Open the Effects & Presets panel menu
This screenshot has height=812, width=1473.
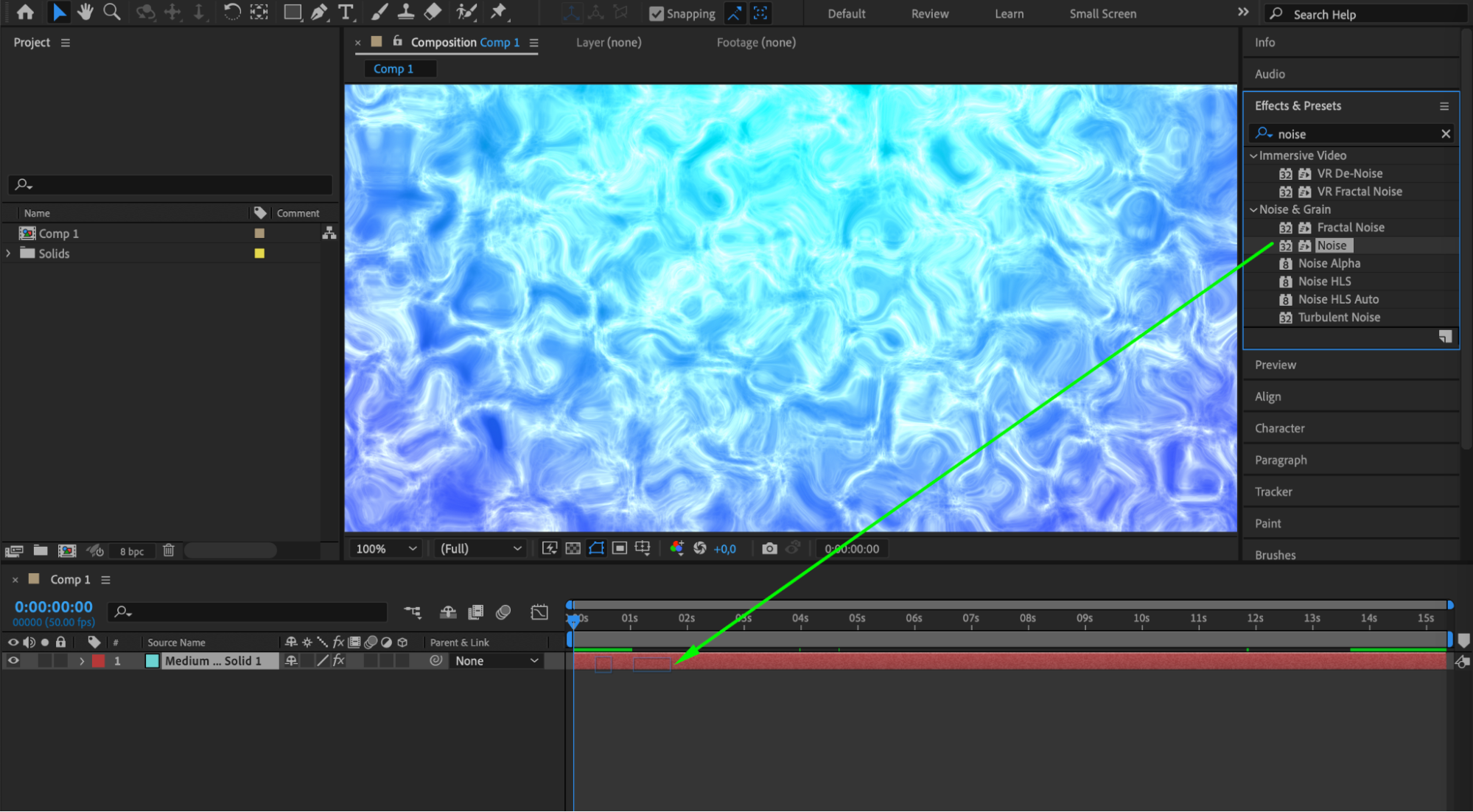[1444, 106]
